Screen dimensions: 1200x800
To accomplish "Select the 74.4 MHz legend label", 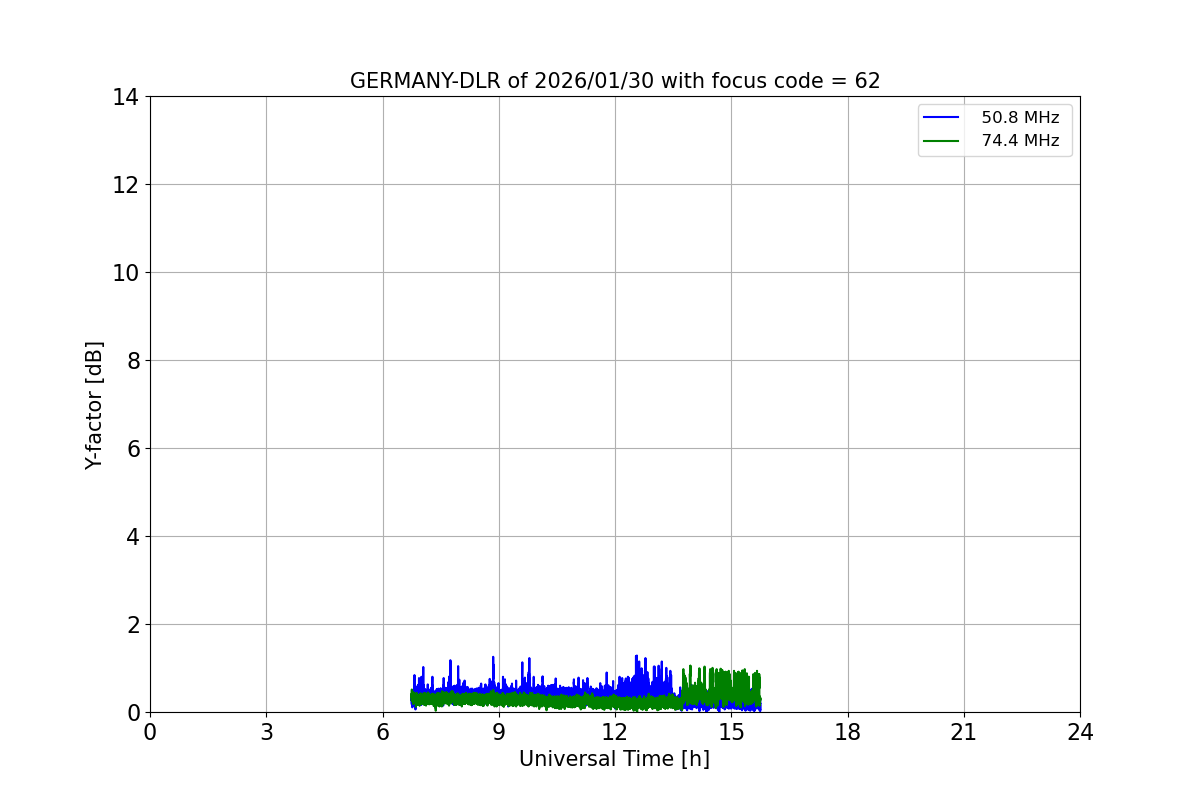I will tap(1020, 141).
